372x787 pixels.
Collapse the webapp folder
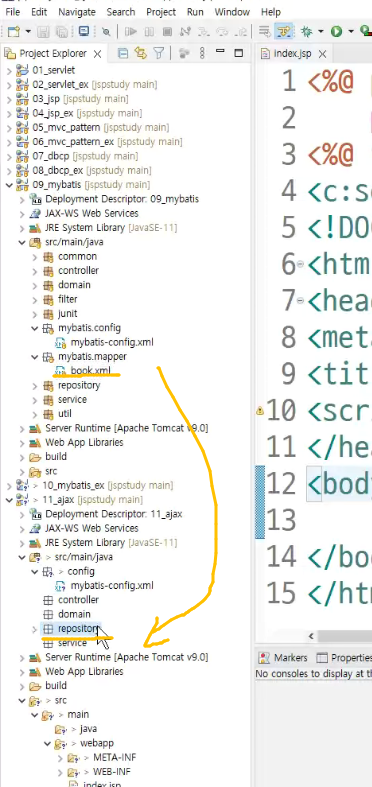(47, 743)
